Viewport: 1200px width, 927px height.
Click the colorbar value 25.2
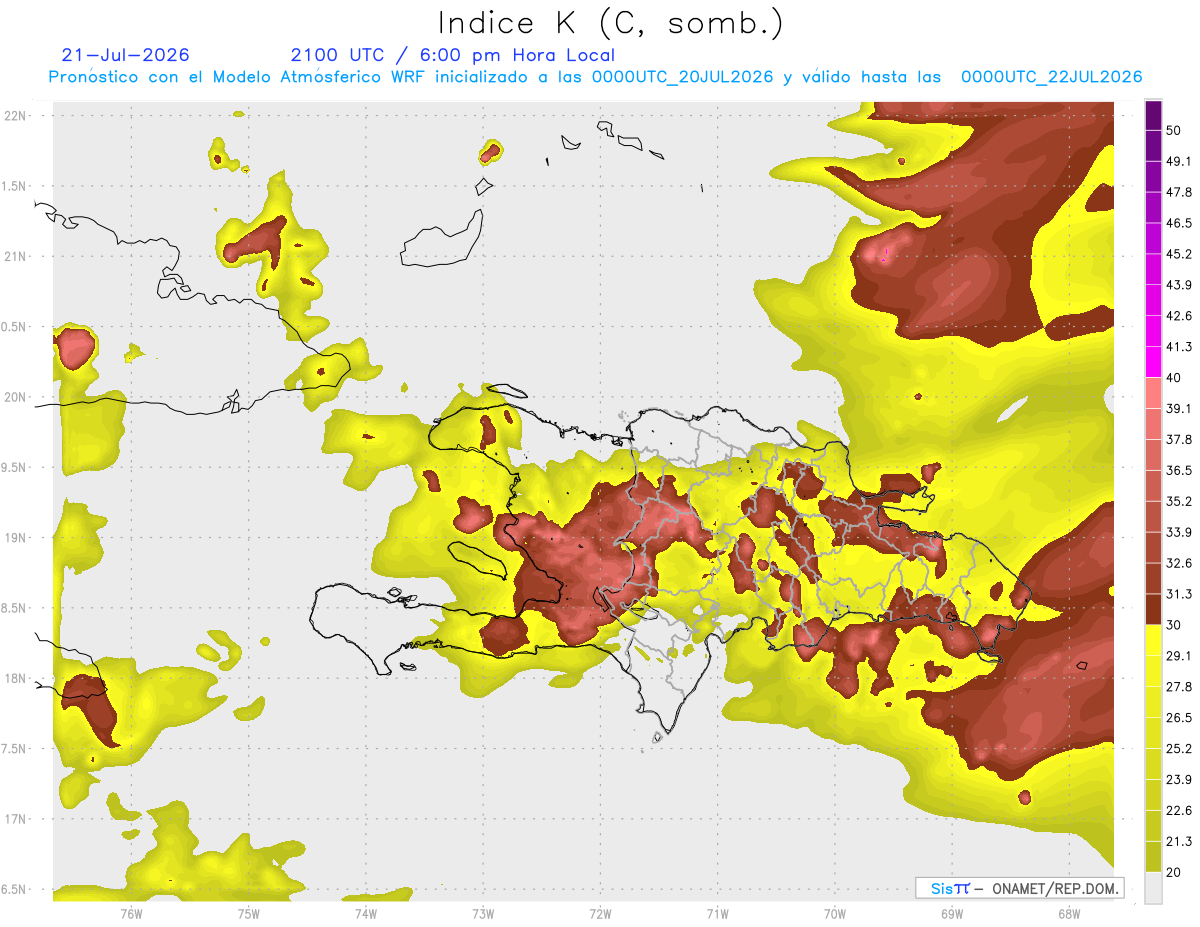point(1179,749)
